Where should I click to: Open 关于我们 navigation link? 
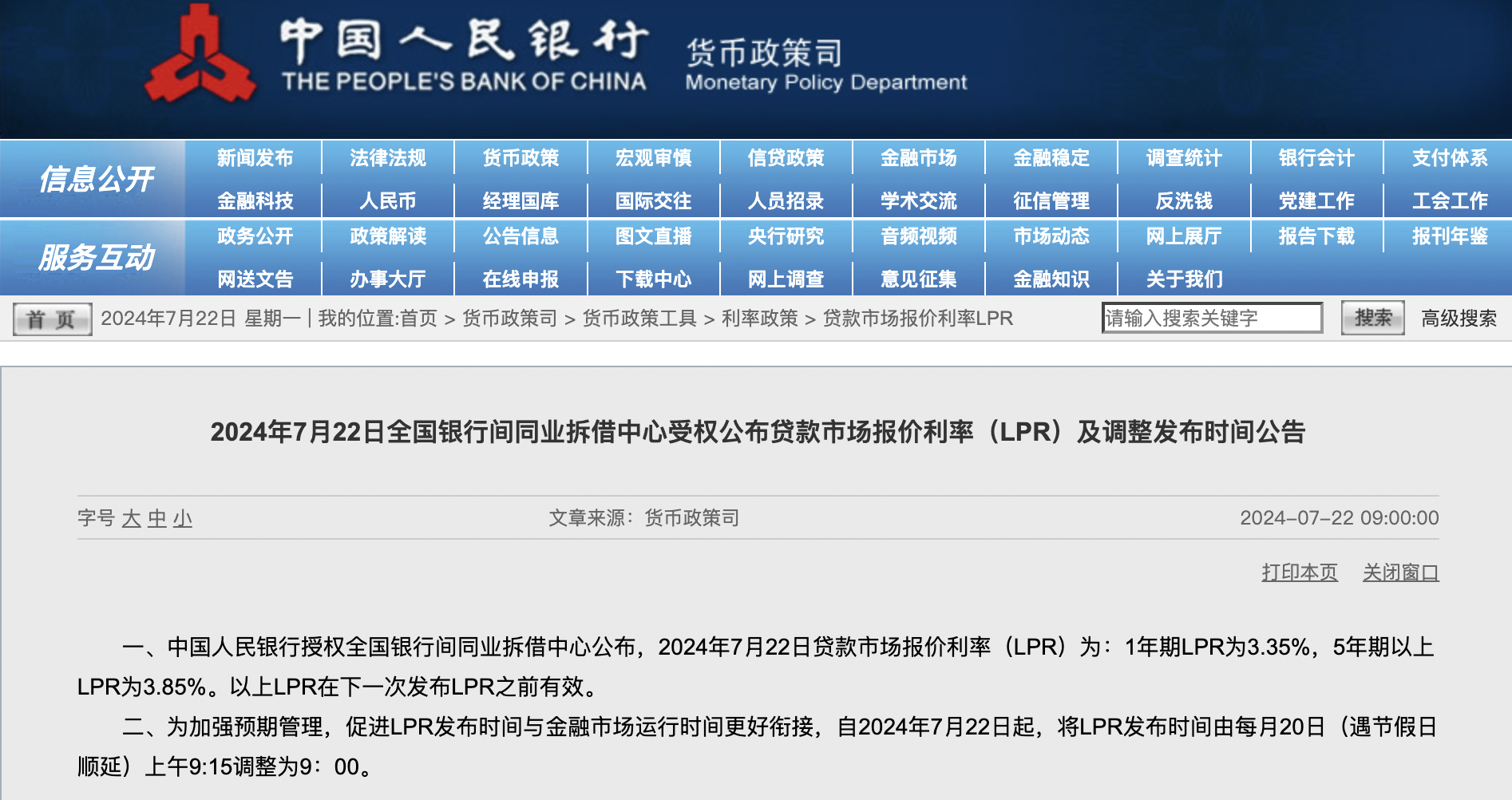[x=1184, y=279]
